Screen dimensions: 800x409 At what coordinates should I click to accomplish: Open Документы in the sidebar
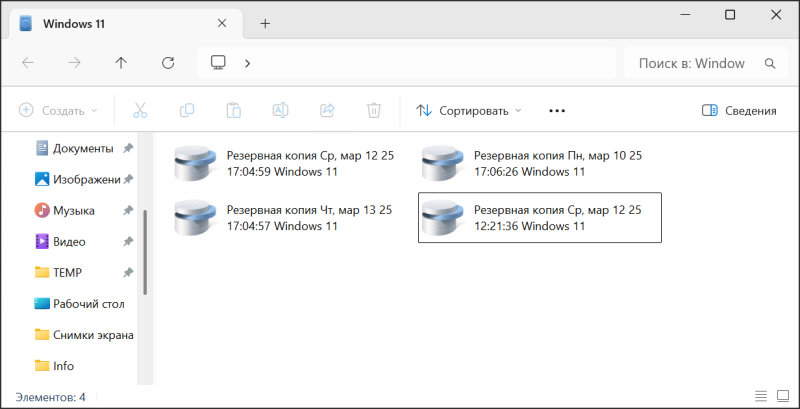82,148
